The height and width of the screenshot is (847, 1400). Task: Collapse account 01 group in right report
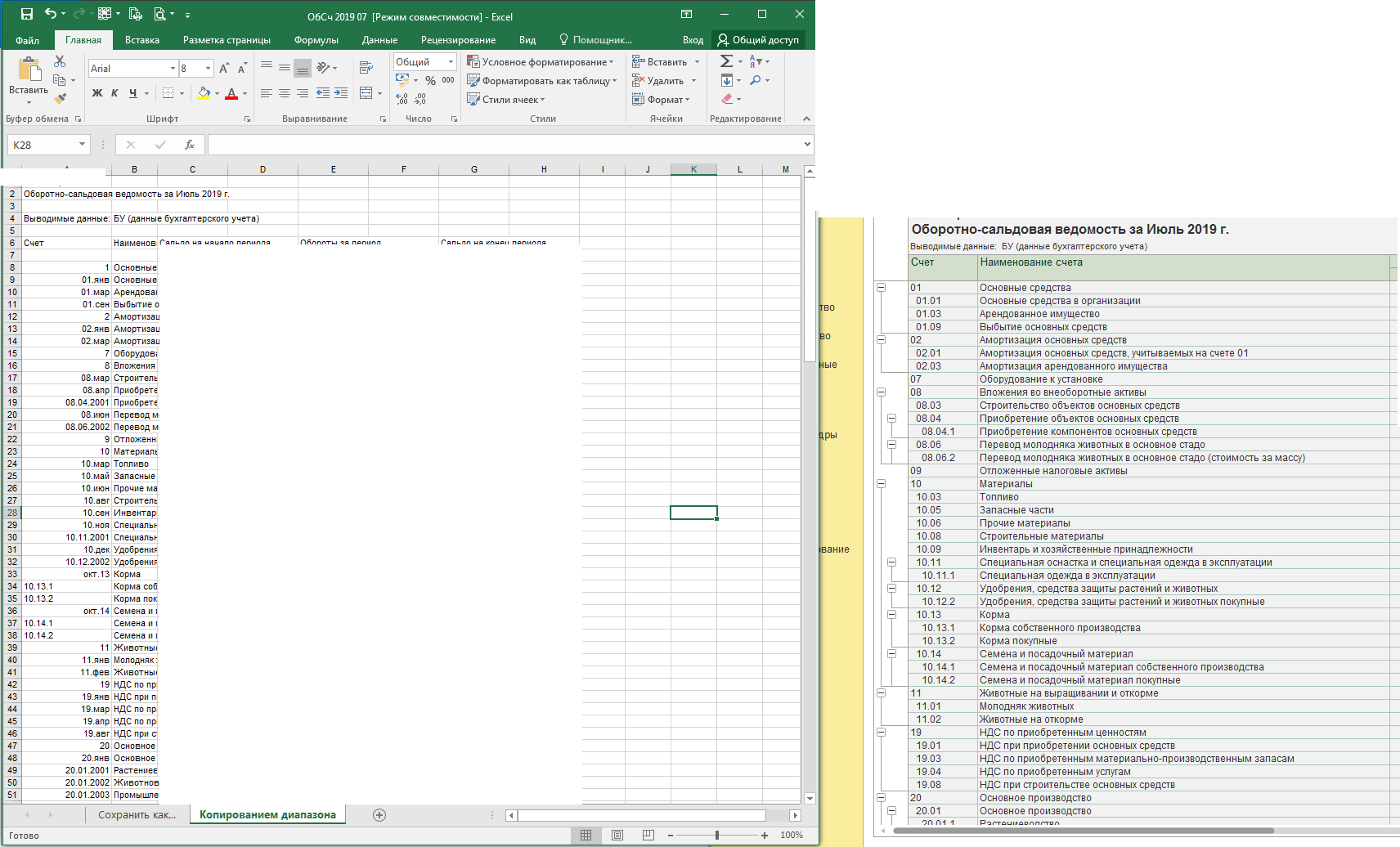click(882, 288)
